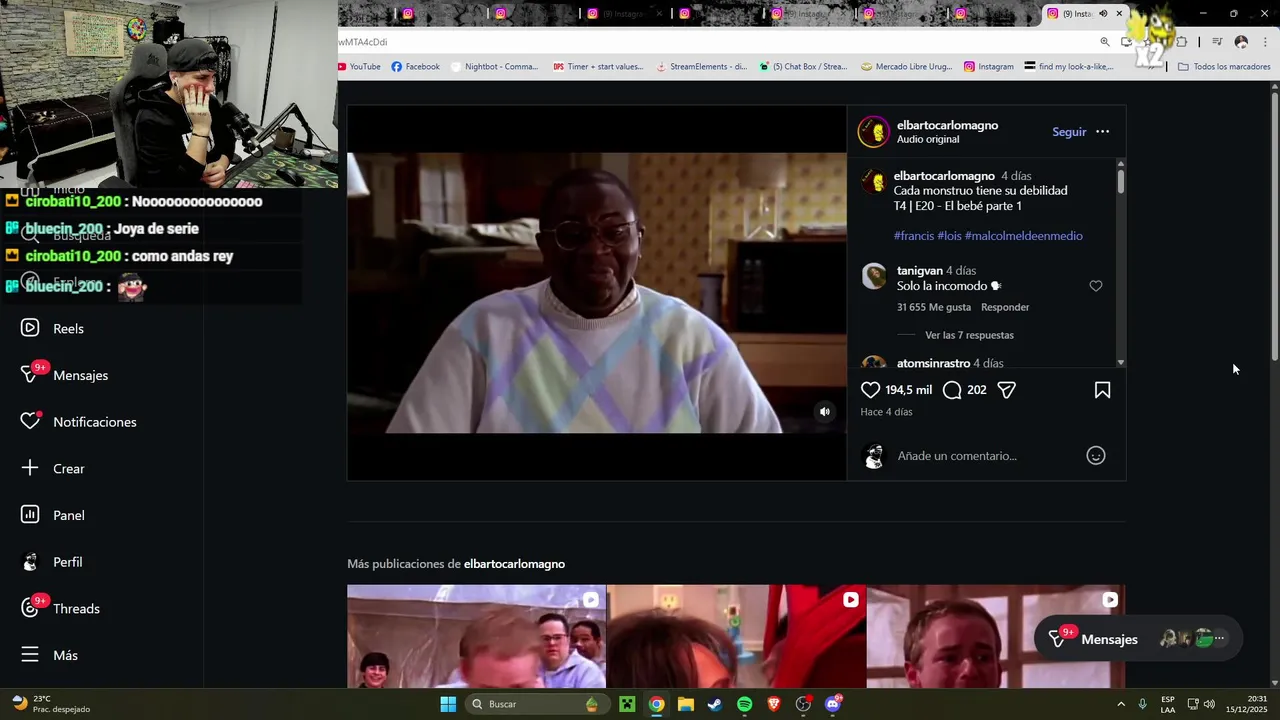Open the #lois hashtag link
Viewport: 1280px width, 720px height.
click(949, 236)
